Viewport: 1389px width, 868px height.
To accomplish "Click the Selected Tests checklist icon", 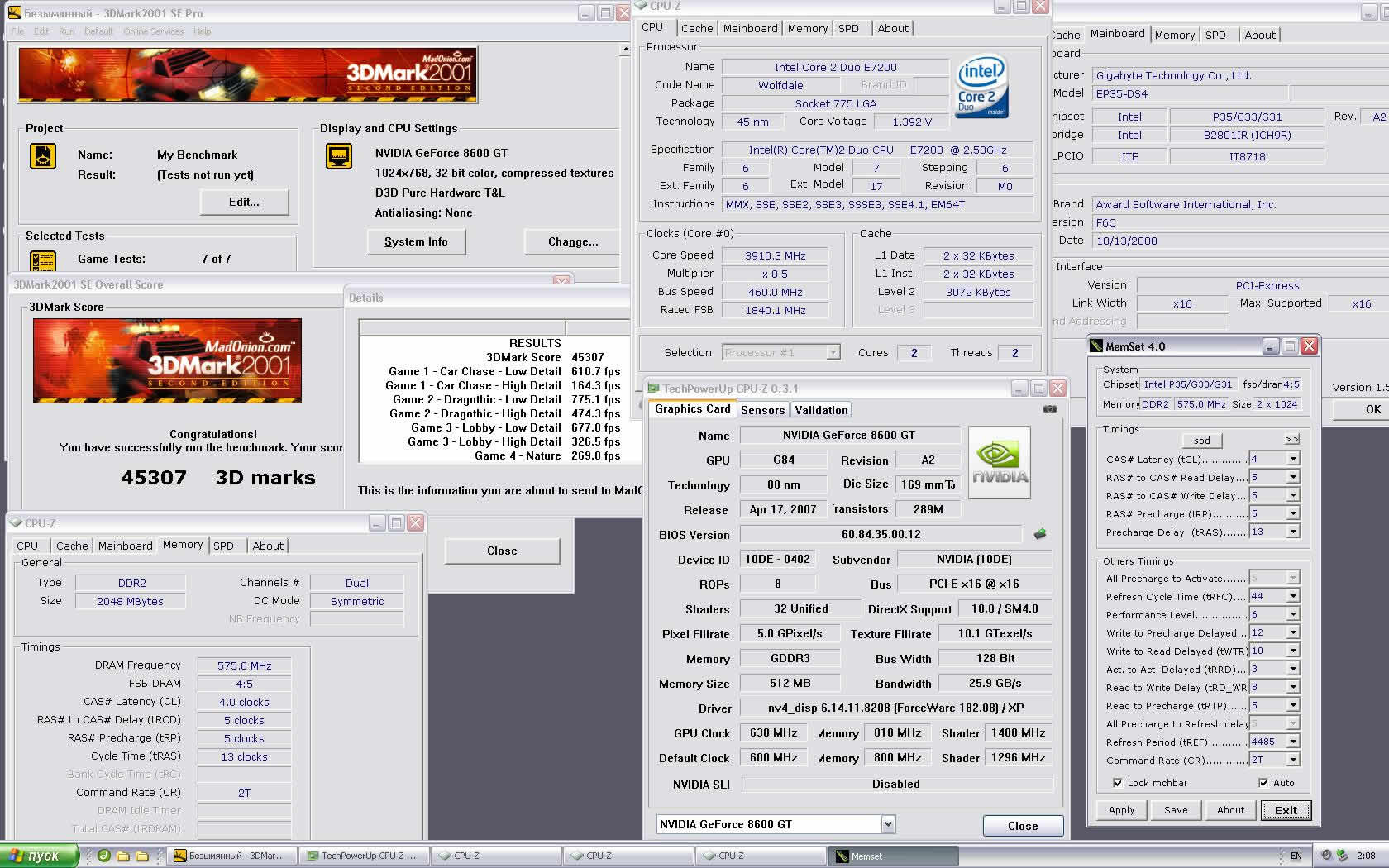I will (43, 261).
